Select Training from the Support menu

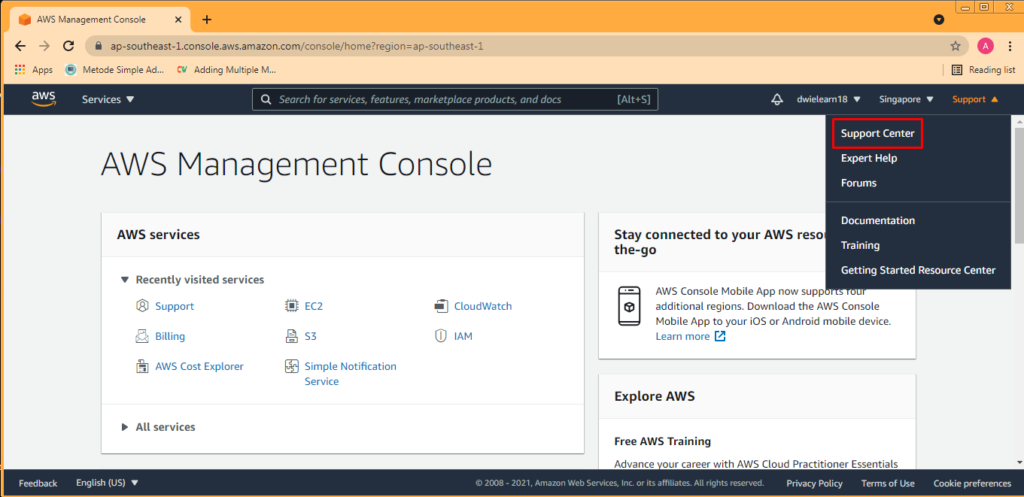tap(860, 246)
